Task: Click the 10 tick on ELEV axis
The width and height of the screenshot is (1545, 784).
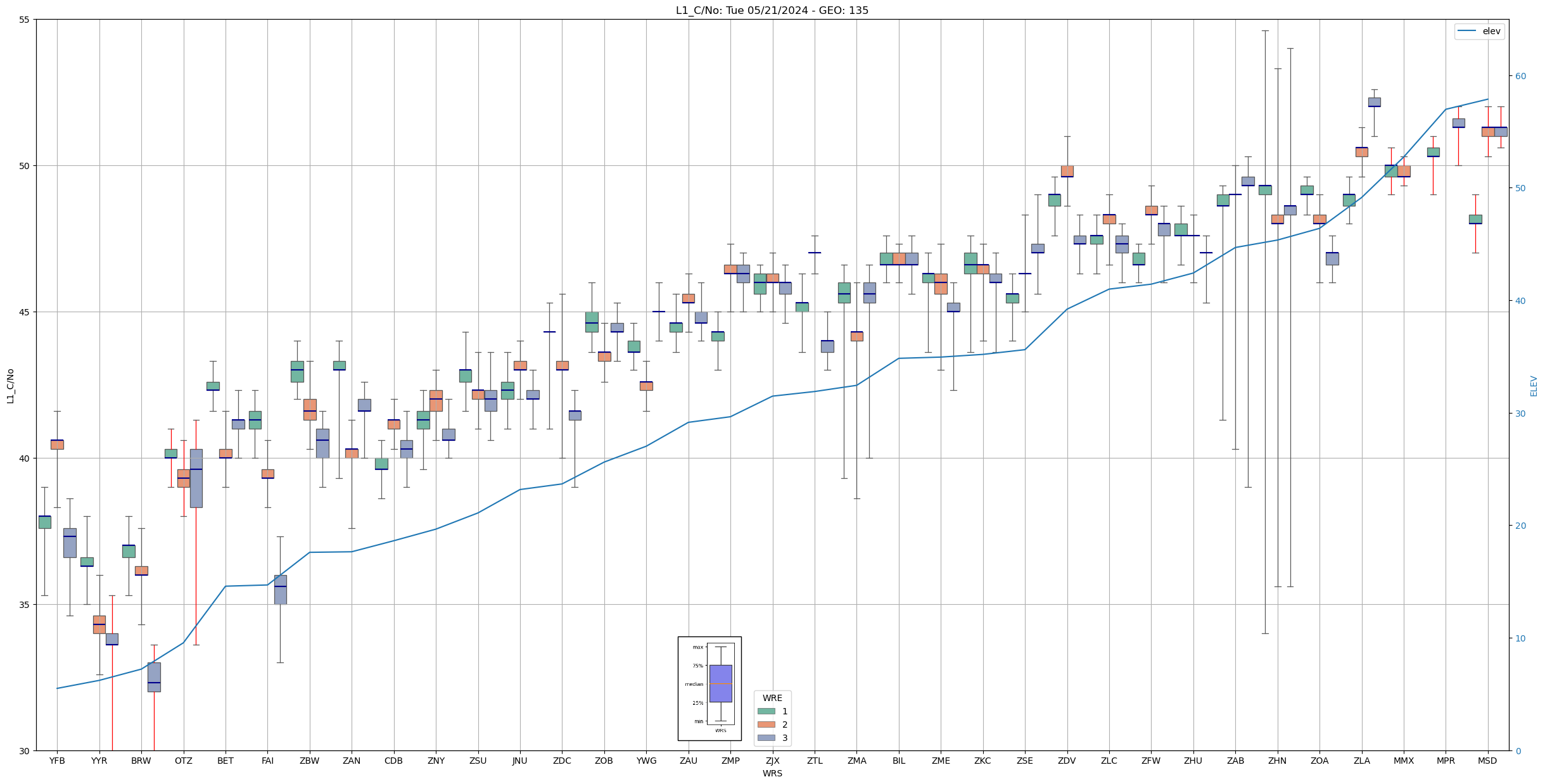Action: 1520,638
